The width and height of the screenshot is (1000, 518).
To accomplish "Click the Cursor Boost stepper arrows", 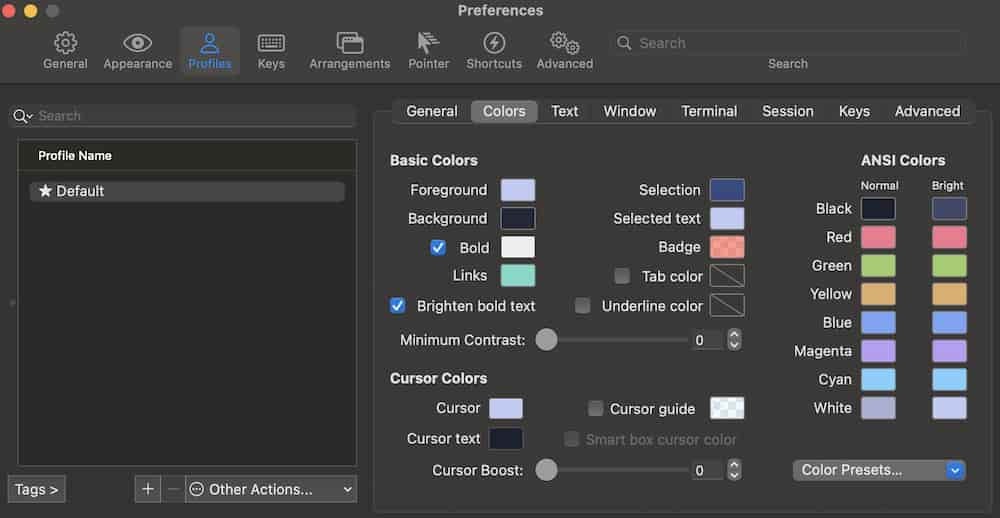I will (734, 470).
